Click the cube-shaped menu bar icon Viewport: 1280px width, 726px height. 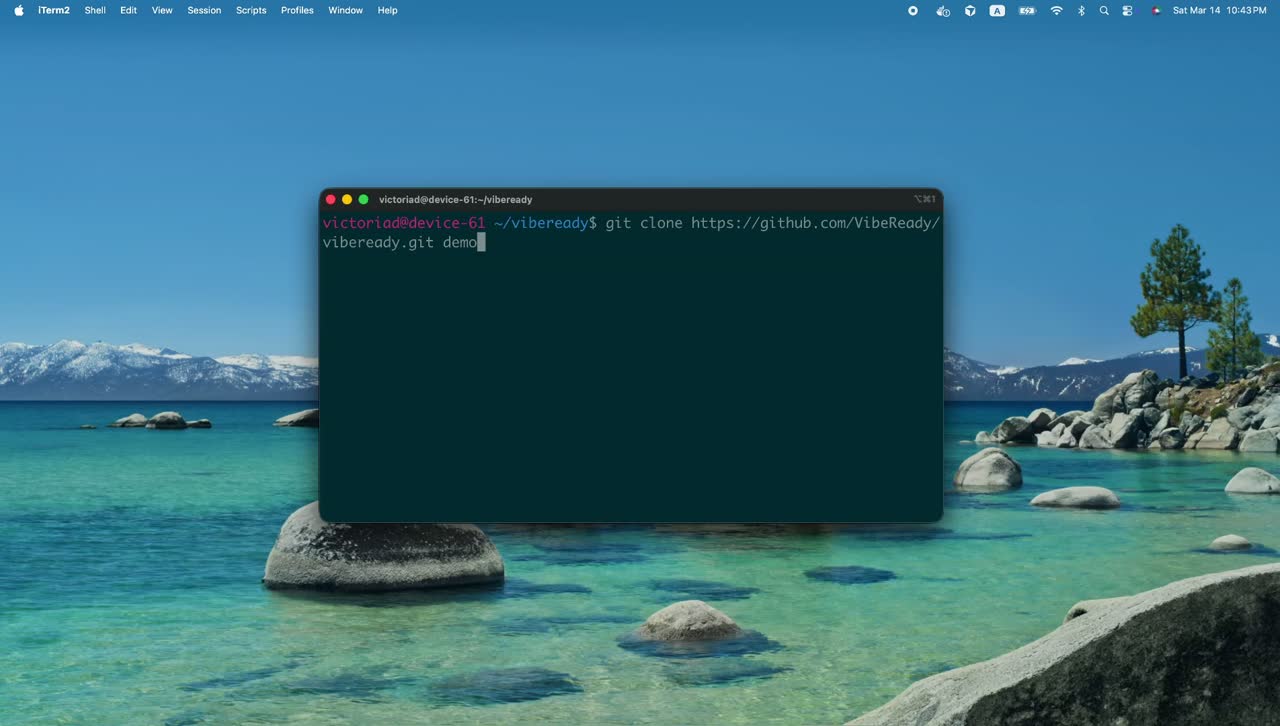point(970,10)
